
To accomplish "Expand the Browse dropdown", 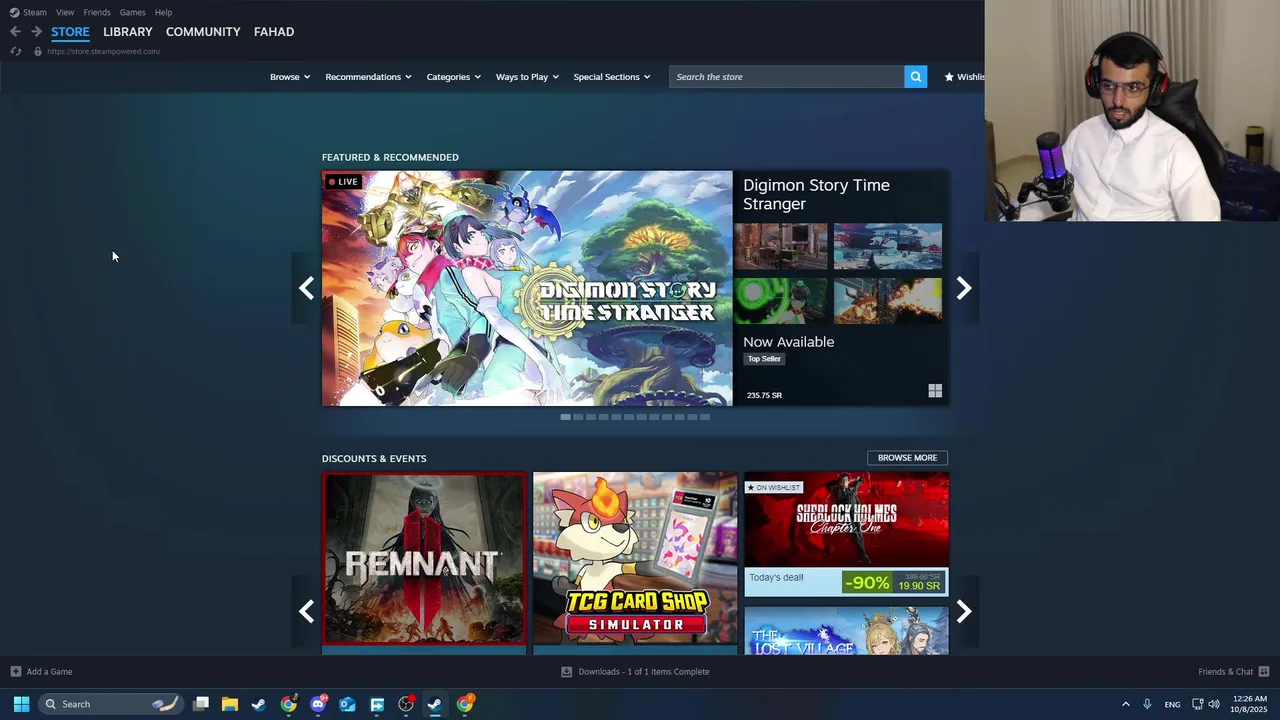I will tap(290, 77).
